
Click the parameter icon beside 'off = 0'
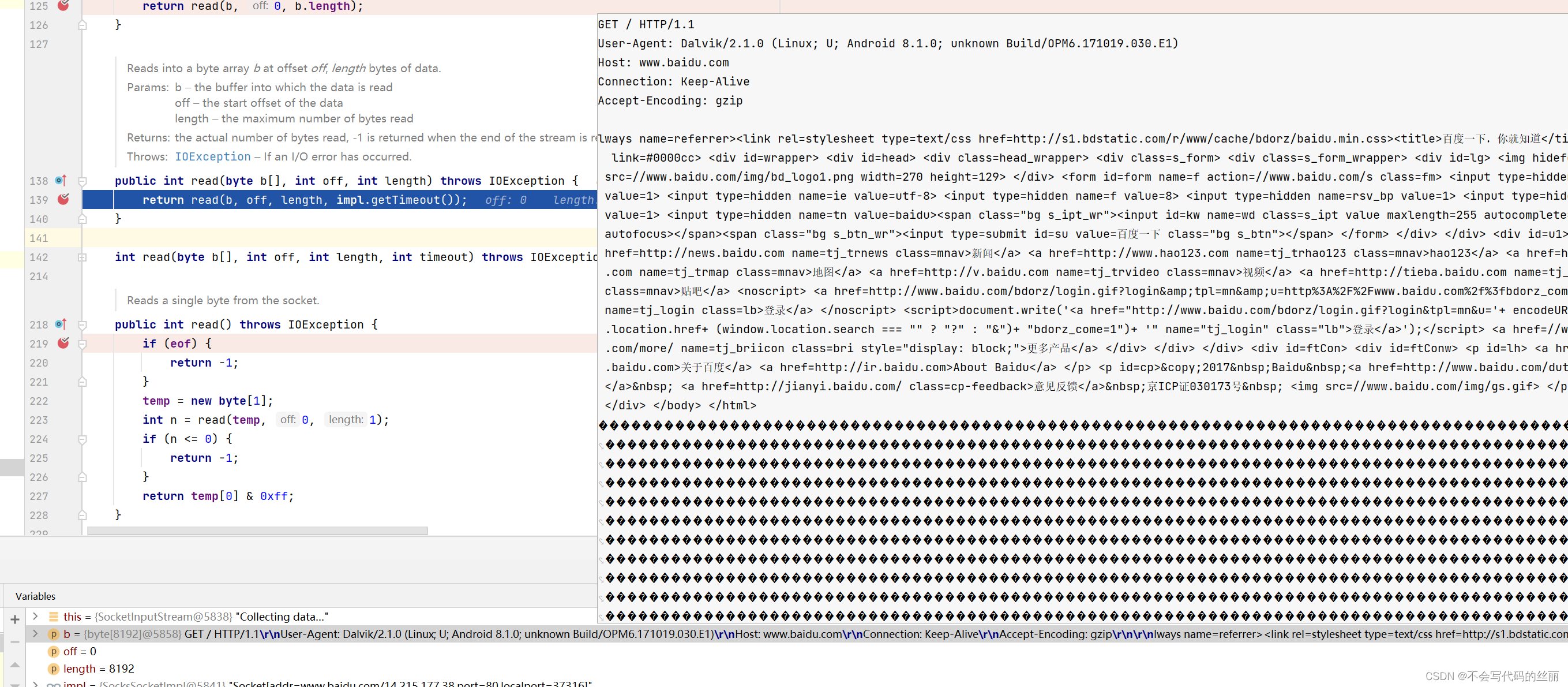[x=54, y=651]
